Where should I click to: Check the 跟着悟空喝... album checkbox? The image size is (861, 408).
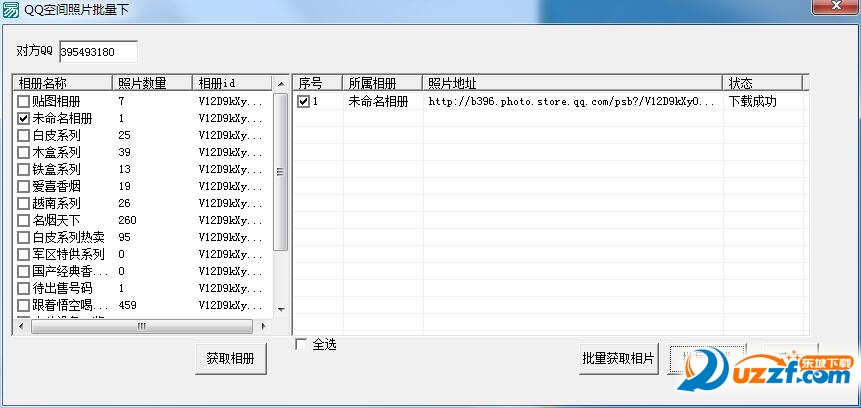pos(23,305)
